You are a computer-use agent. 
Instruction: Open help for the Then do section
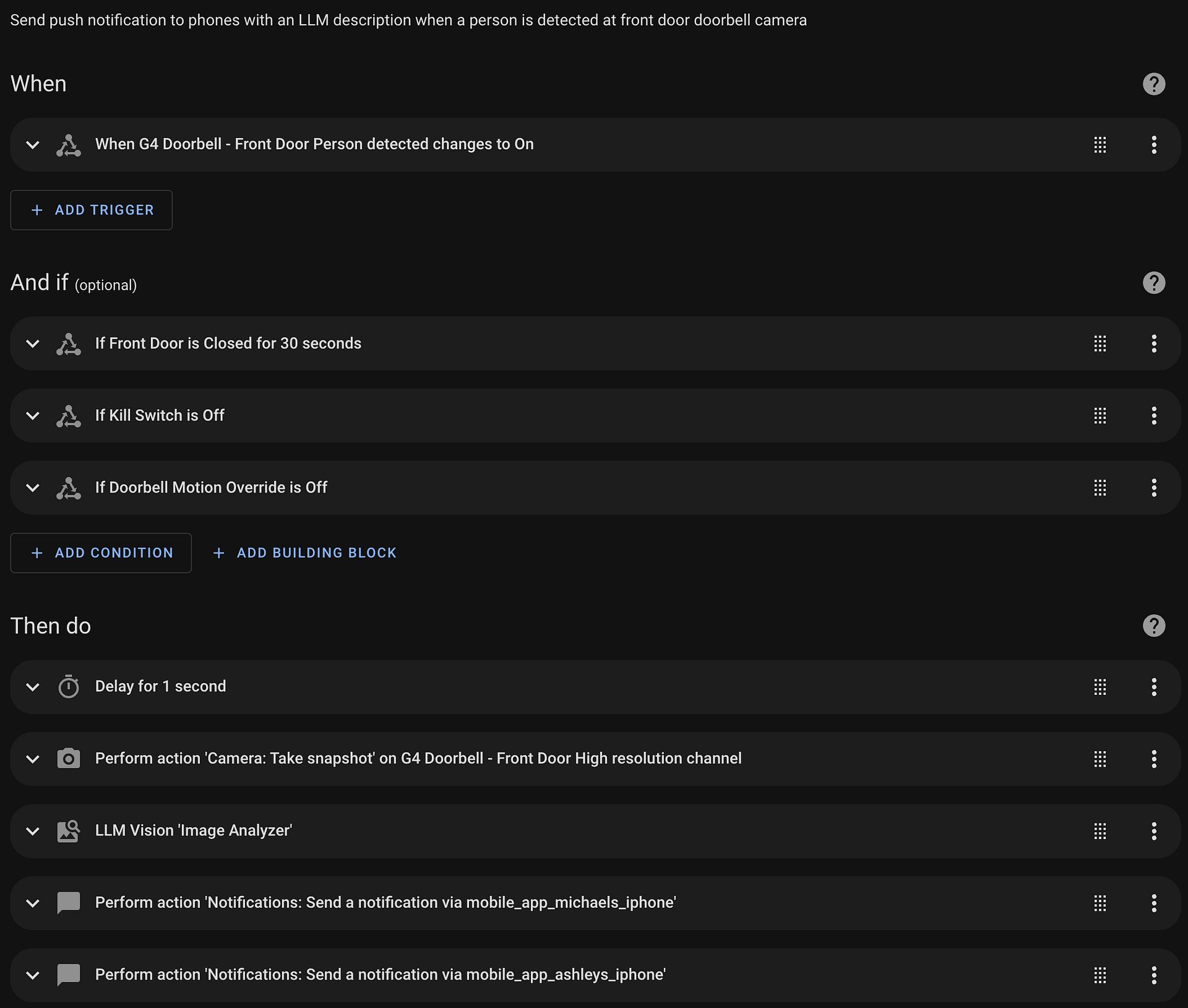click(x=1153, y=626)
